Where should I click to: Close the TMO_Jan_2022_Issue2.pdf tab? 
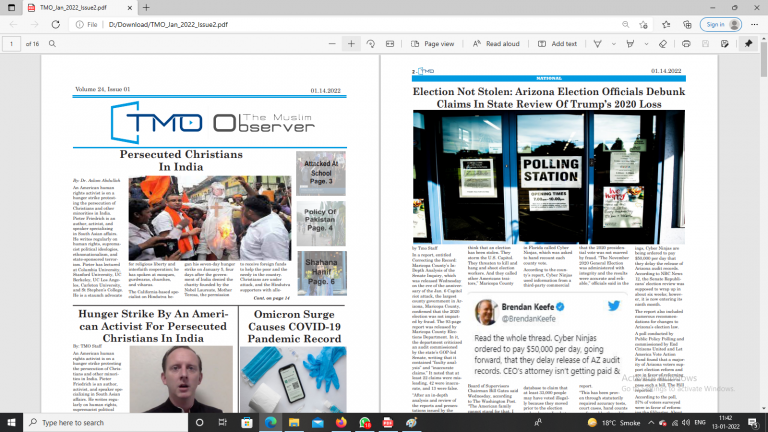pyautogui.click(x=130, y=8)
